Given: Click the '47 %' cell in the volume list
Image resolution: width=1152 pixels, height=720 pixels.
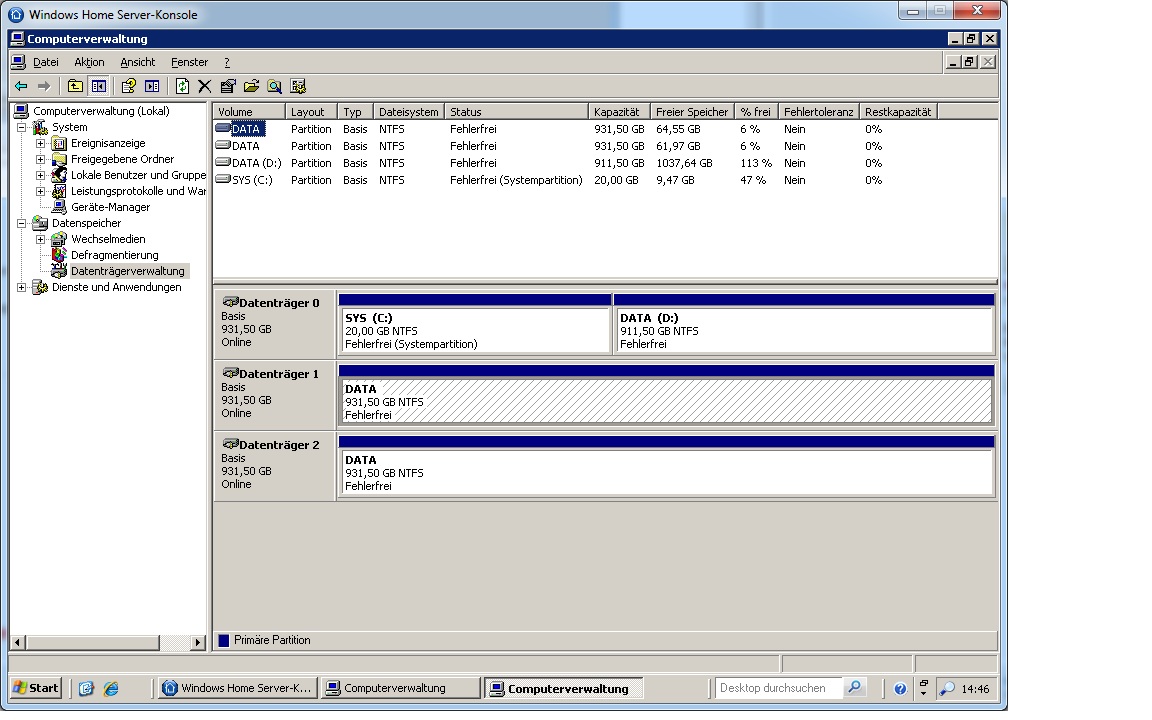Looking at the screenshot, I should tap(753, 180).
